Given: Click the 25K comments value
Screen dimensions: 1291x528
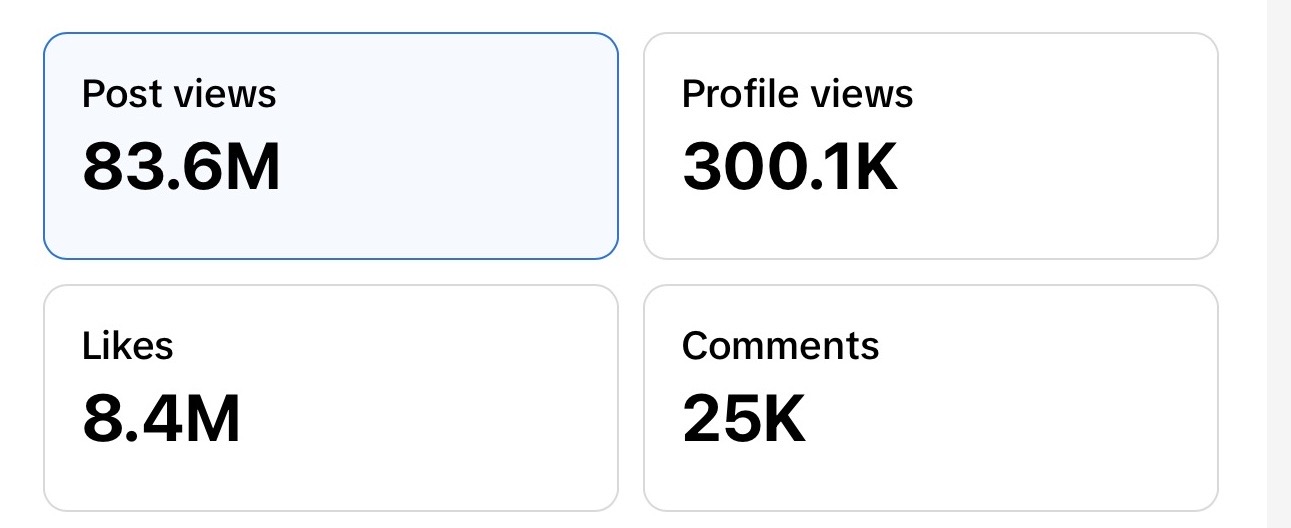Looking at the screenshot, I should [x=744, y=418].
